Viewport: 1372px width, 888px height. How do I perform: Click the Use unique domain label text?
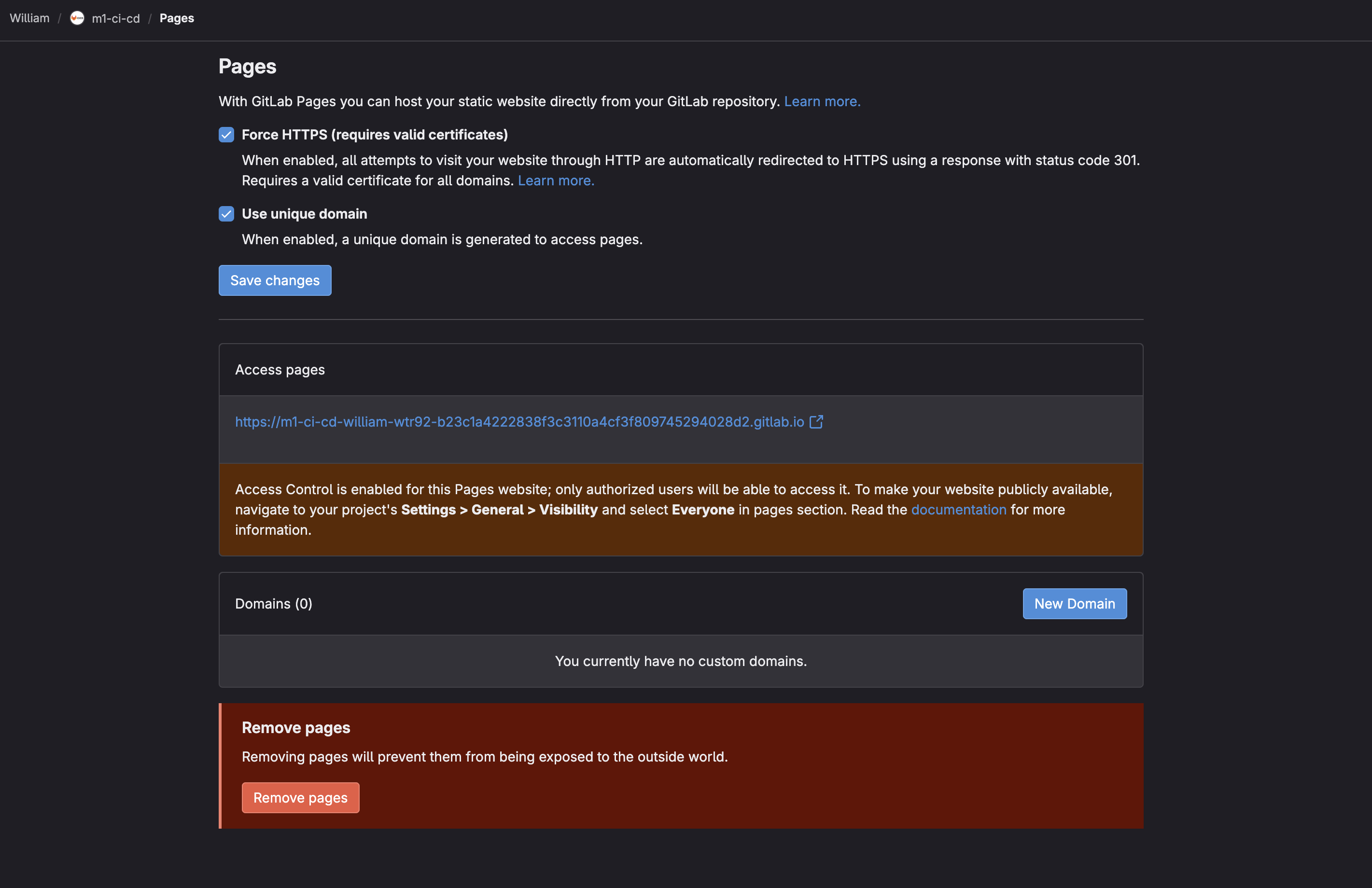(x=304, y=214)
